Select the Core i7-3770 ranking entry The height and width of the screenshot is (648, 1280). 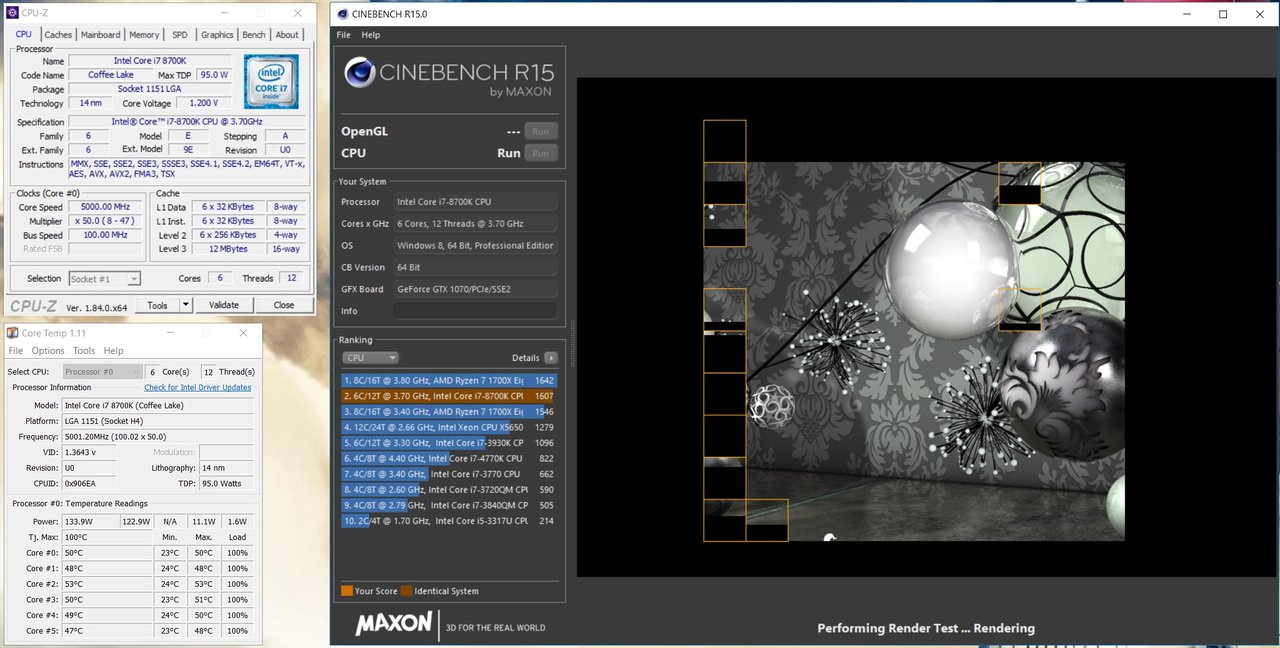coord(449,474)
